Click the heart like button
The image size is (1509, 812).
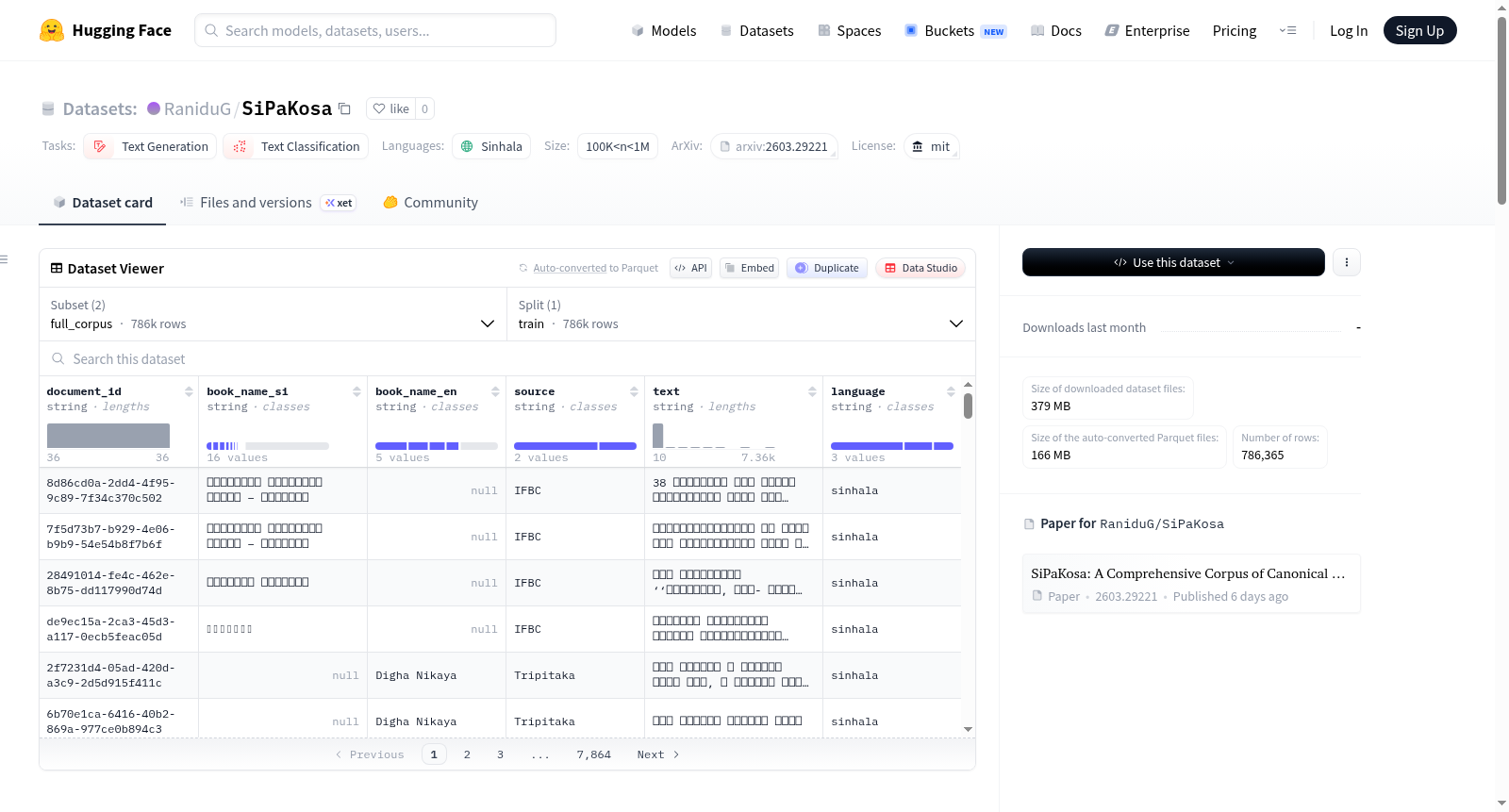tap(390, 108)
